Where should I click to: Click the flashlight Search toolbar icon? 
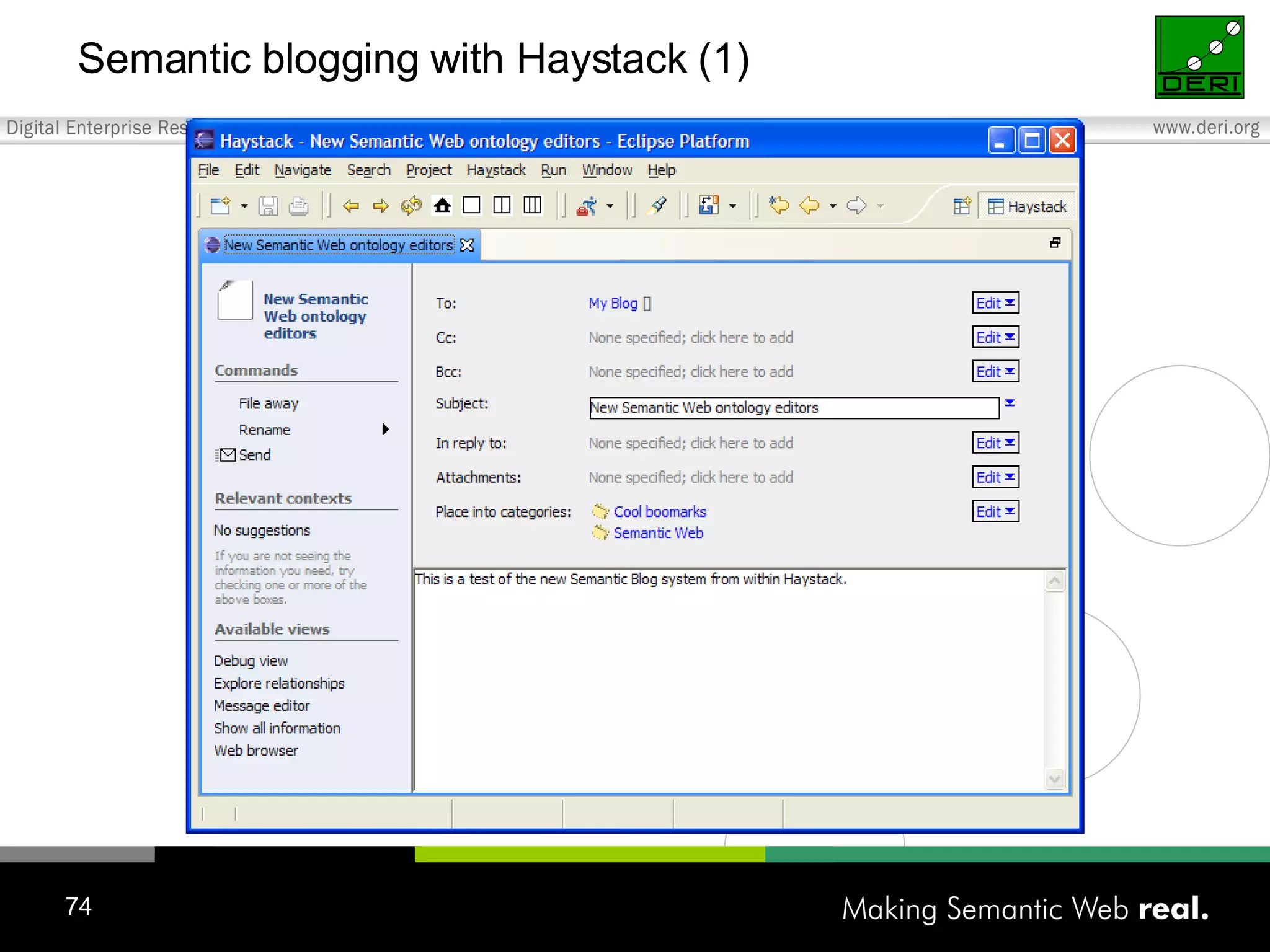[657, 205]
